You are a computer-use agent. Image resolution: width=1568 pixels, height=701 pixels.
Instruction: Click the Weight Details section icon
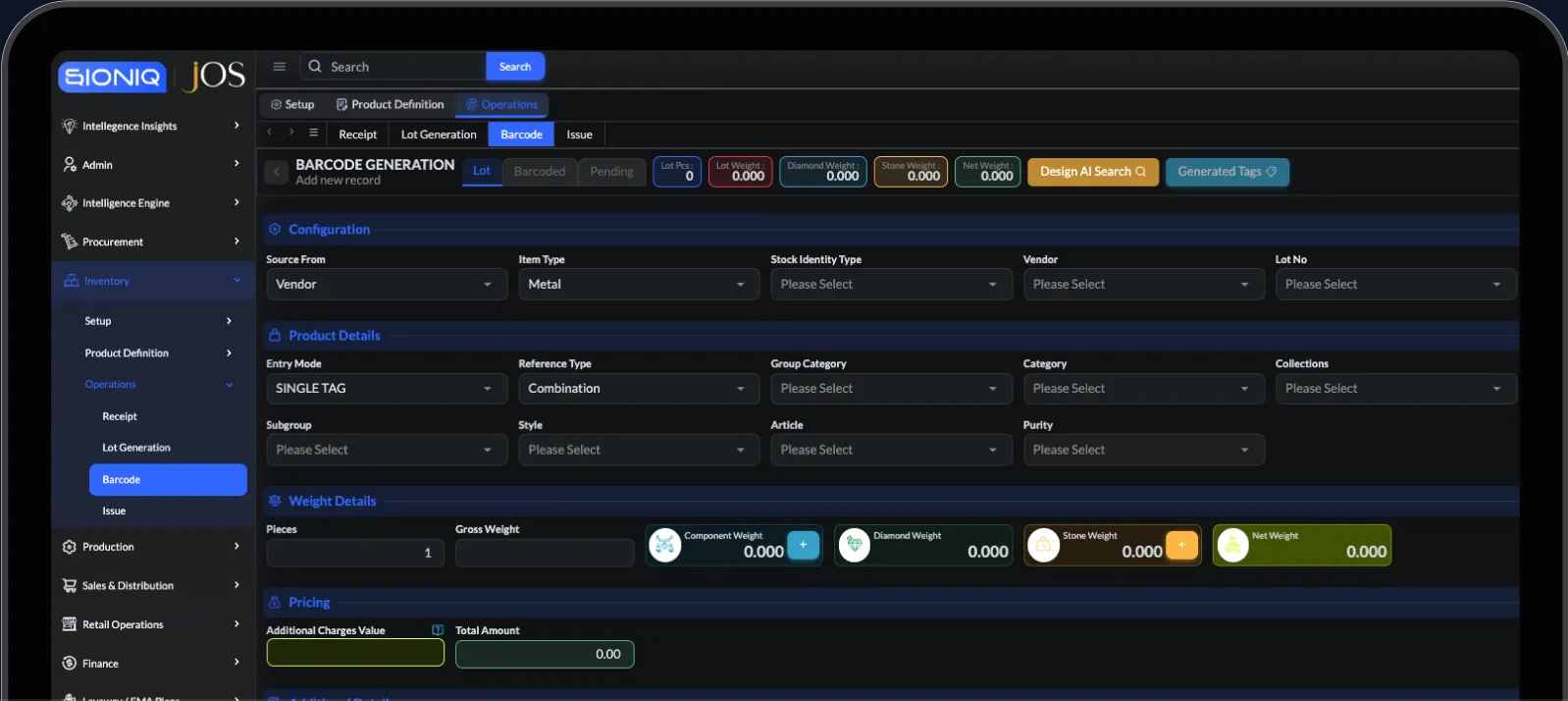pyautogui.click(x=275, y=501)
